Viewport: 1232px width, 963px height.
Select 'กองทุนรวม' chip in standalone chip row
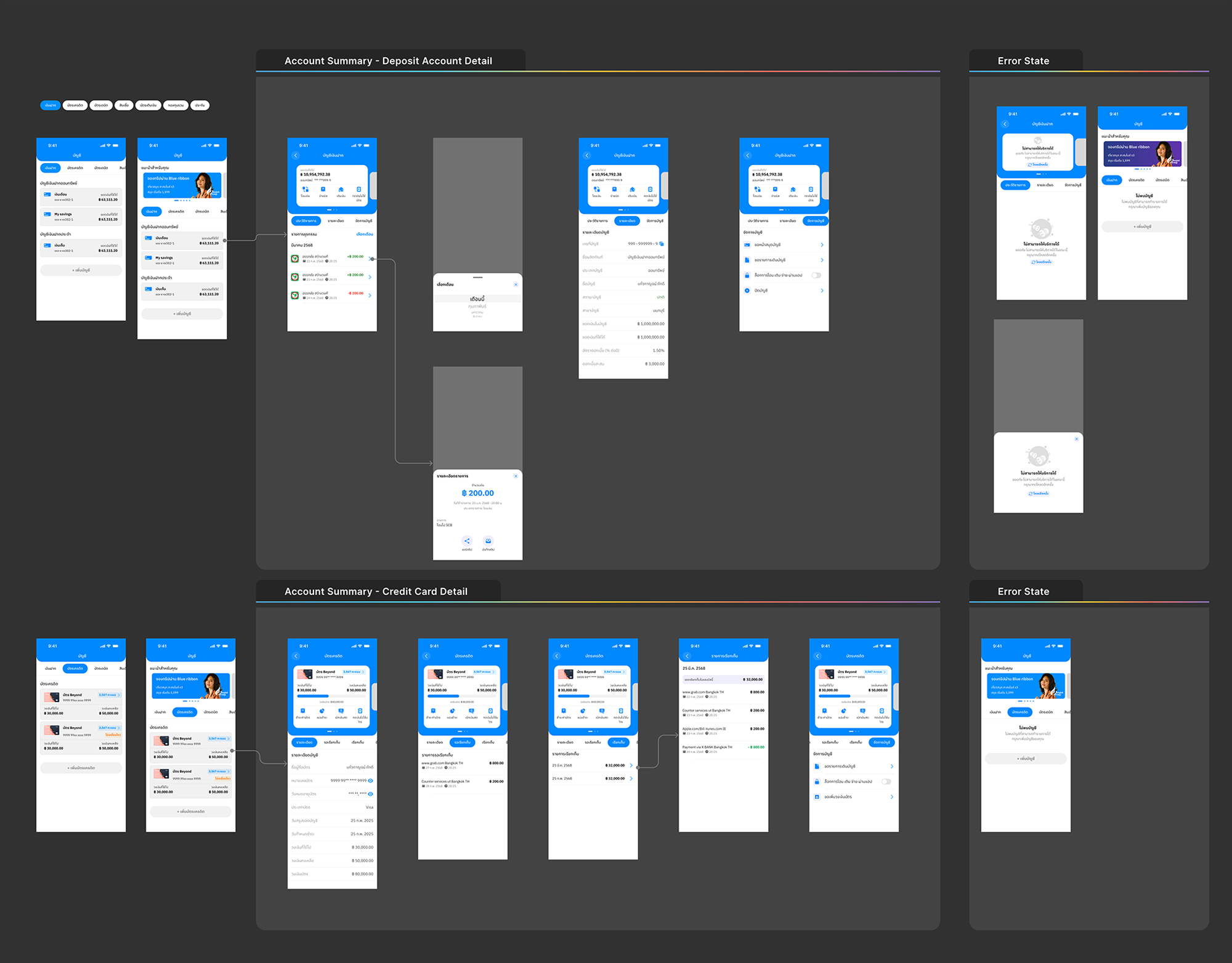(176, 105)
